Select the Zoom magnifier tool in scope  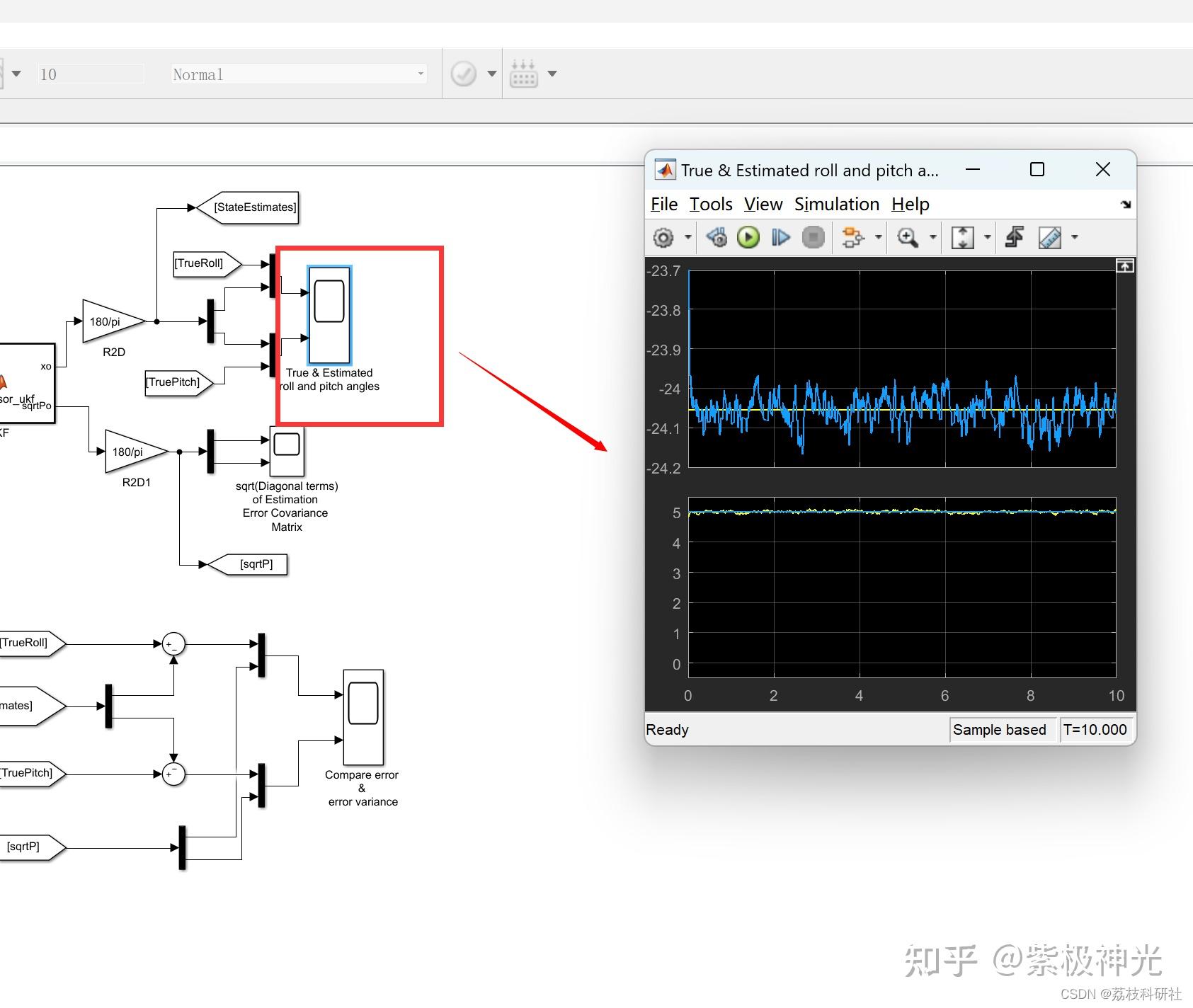click(908, 237)
